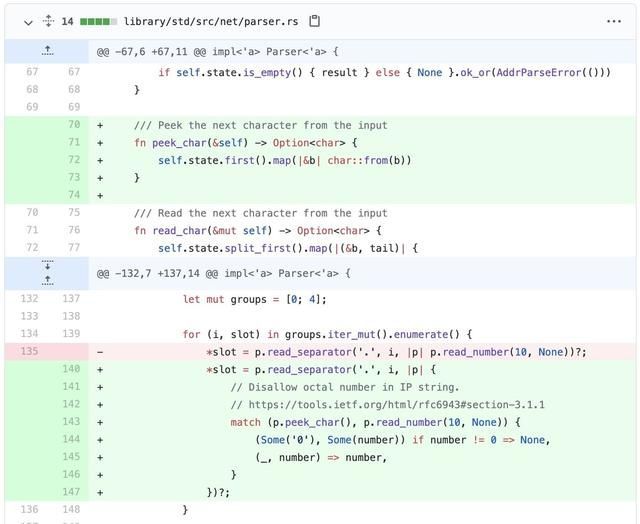Image resolution: width=640 pixels, height=524 pixels.
Task: Click the green diffstat squares
Action: point(98,21)
